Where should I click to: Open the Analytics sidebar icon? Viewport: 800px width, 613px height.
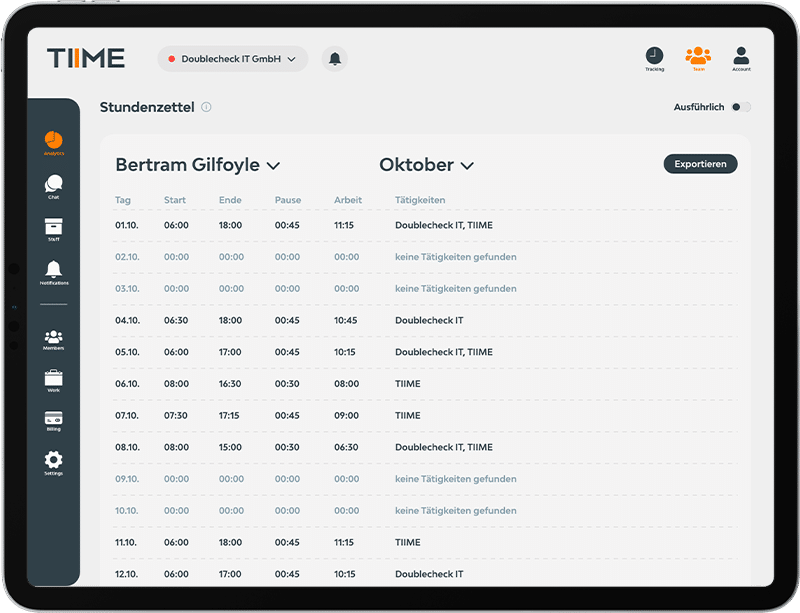tap(53, 141)
